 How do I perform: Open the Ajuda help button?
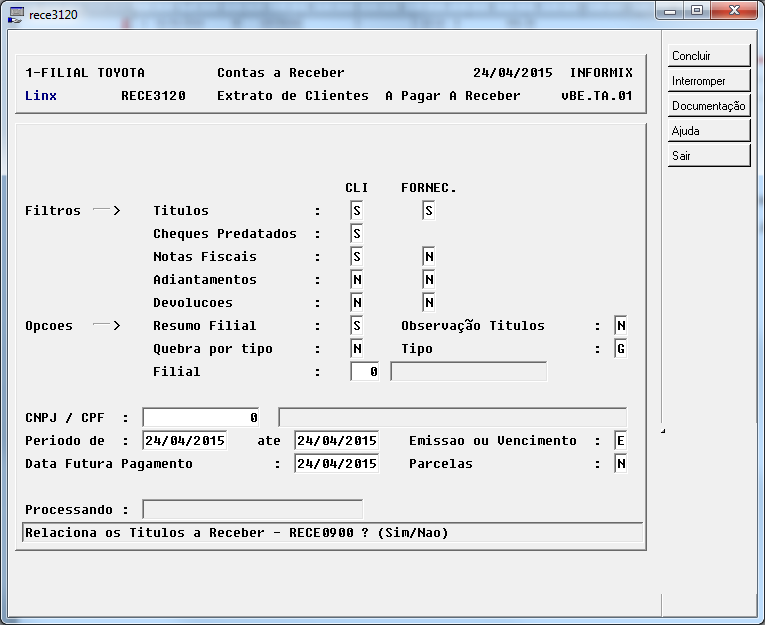click(x=708, y=130)
